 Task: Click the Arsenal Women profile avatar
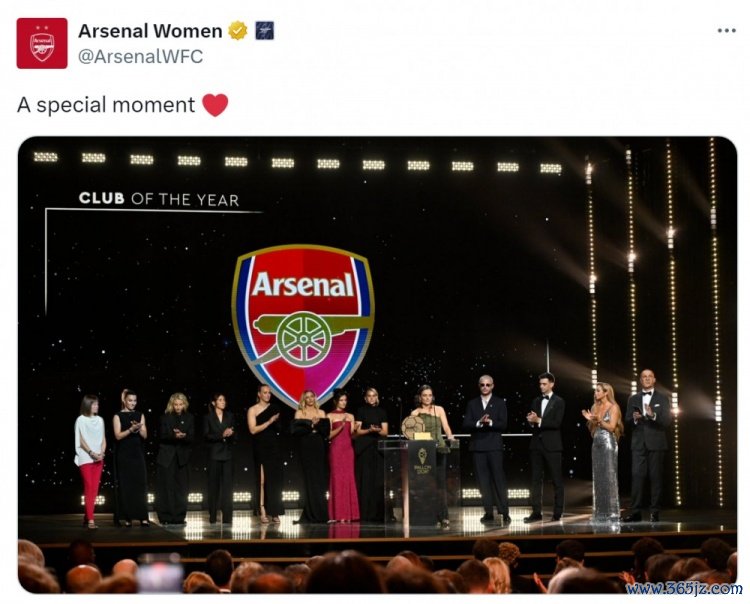[x=42, y=43]
